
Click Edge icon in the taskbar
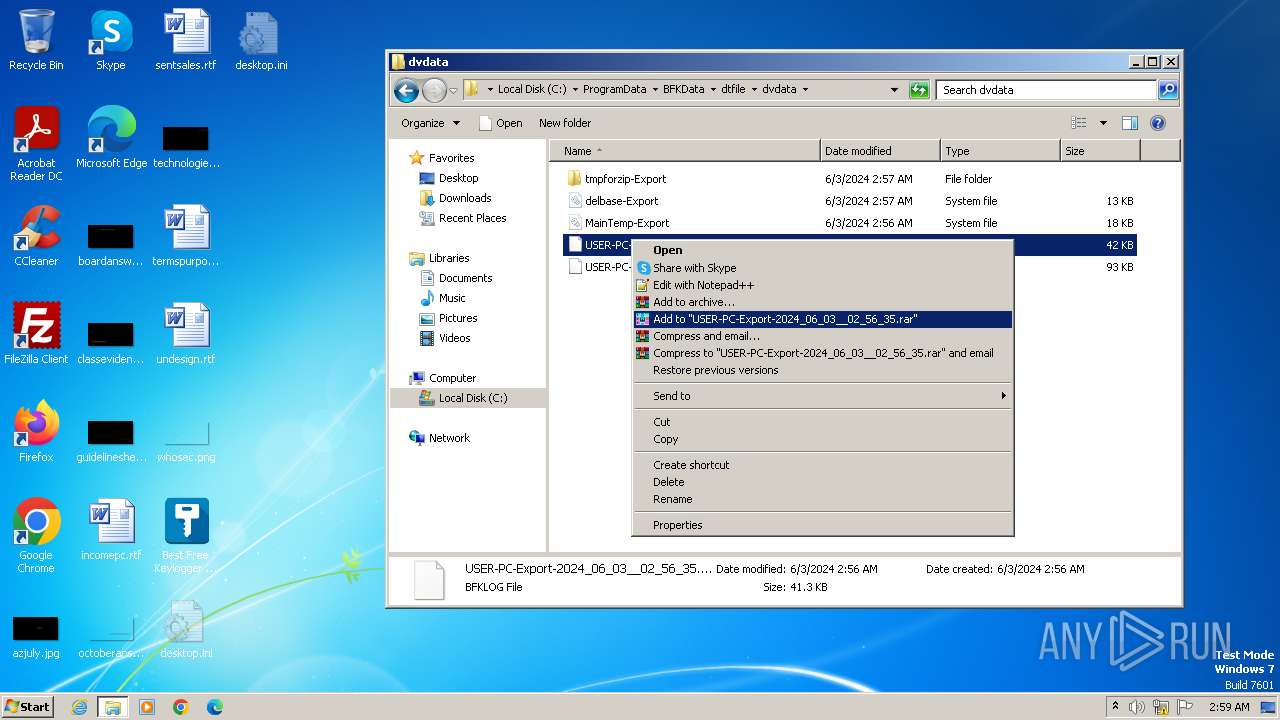coord(215,707)
